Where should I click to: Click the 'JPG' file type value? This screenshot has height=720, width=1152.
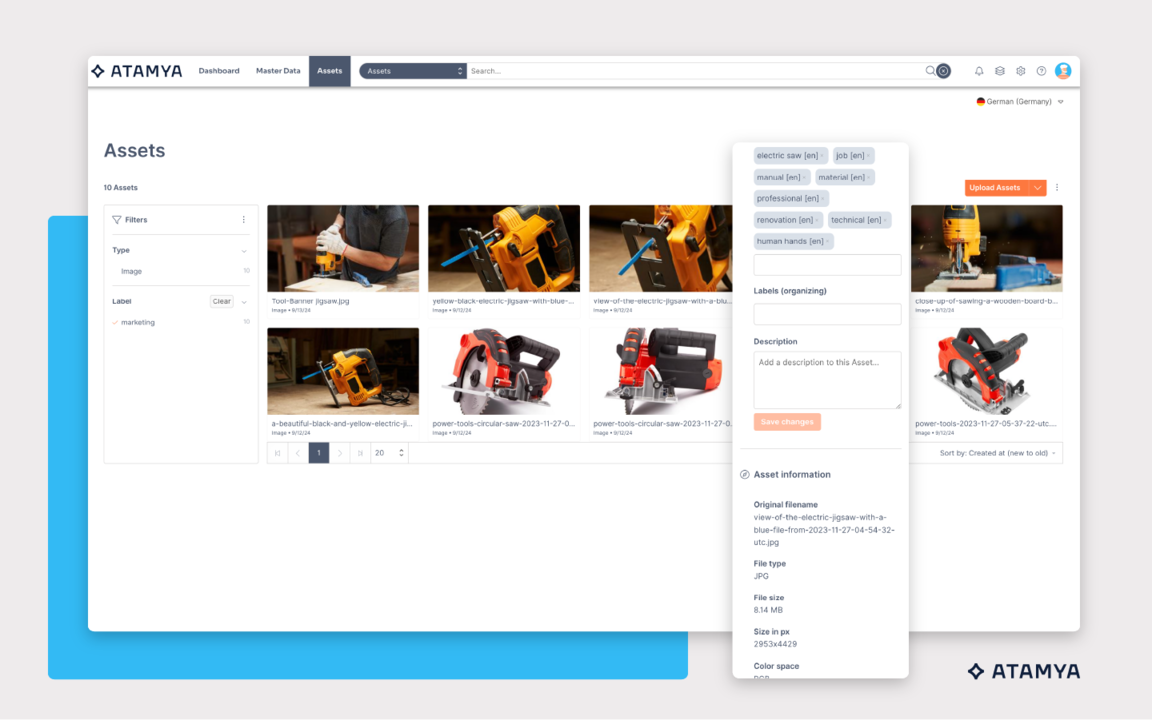(x=761, y=577)
